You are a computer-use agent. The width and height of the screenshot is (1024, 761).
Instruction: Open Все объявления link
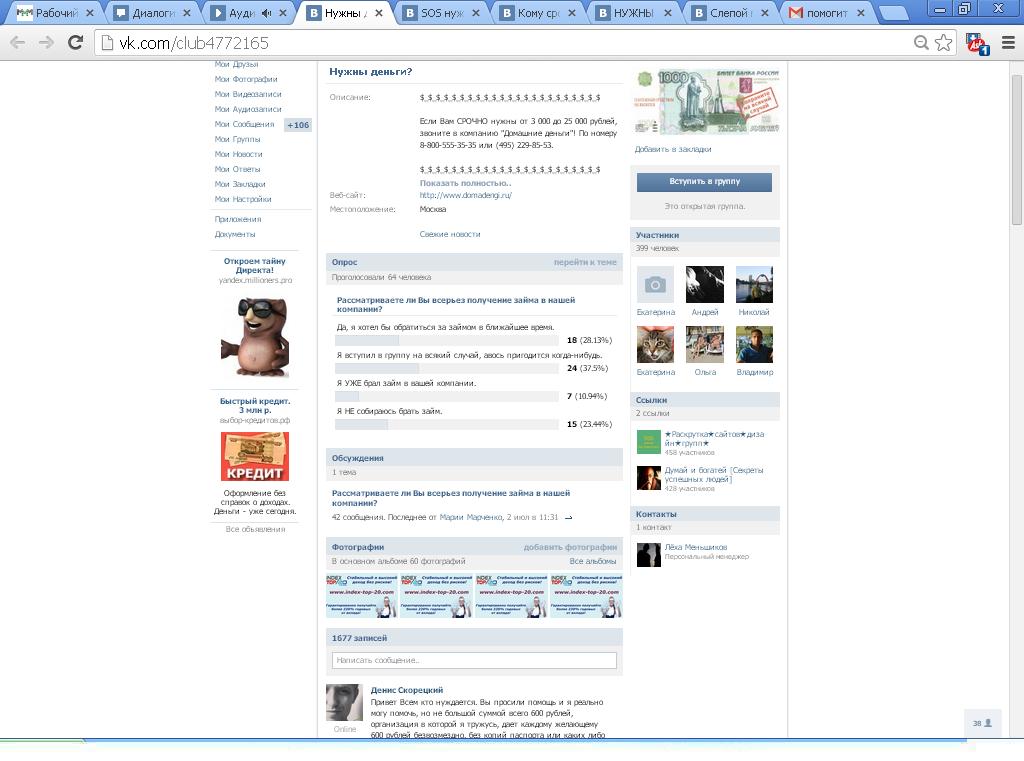tap(255, 529)
